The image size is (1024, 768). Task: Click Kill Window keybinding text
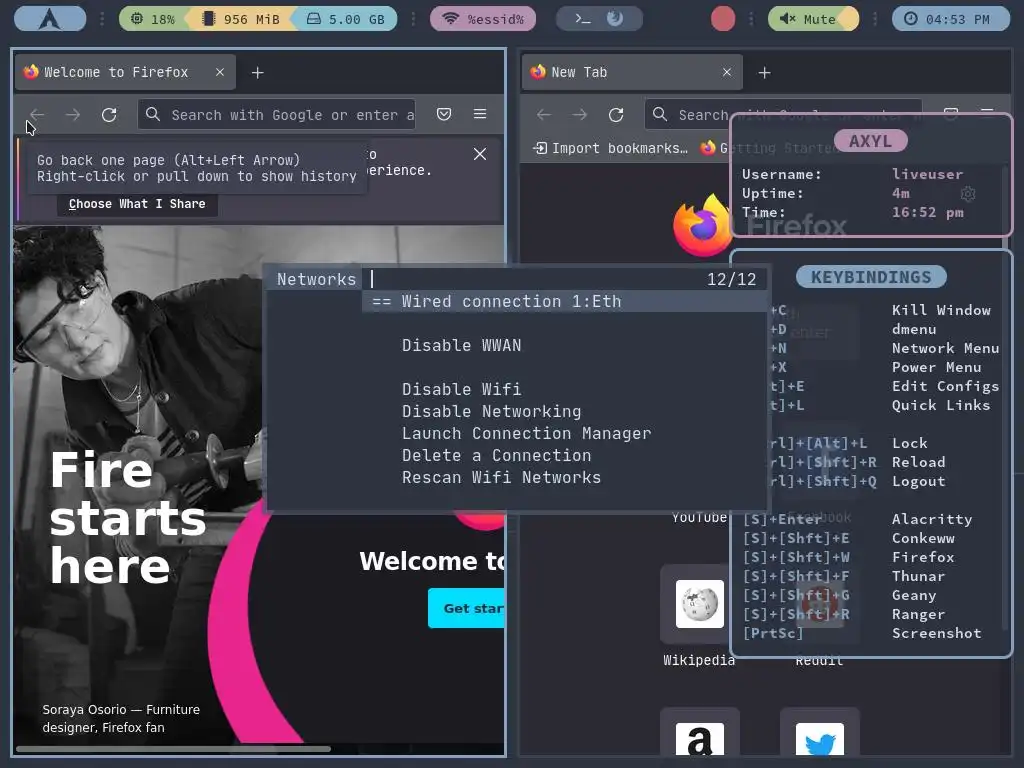click(941, 310)
